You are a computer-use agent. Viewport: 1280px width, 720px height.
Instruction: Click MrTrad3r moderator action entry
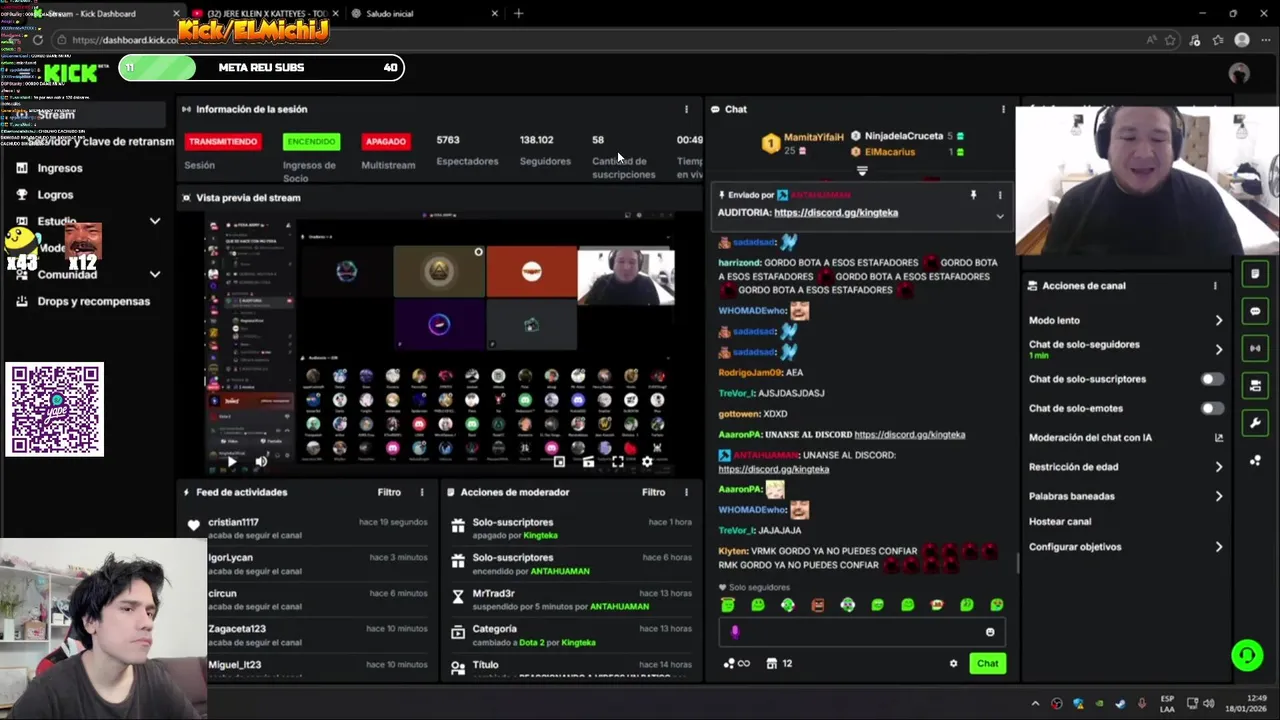tap(572, 599)
